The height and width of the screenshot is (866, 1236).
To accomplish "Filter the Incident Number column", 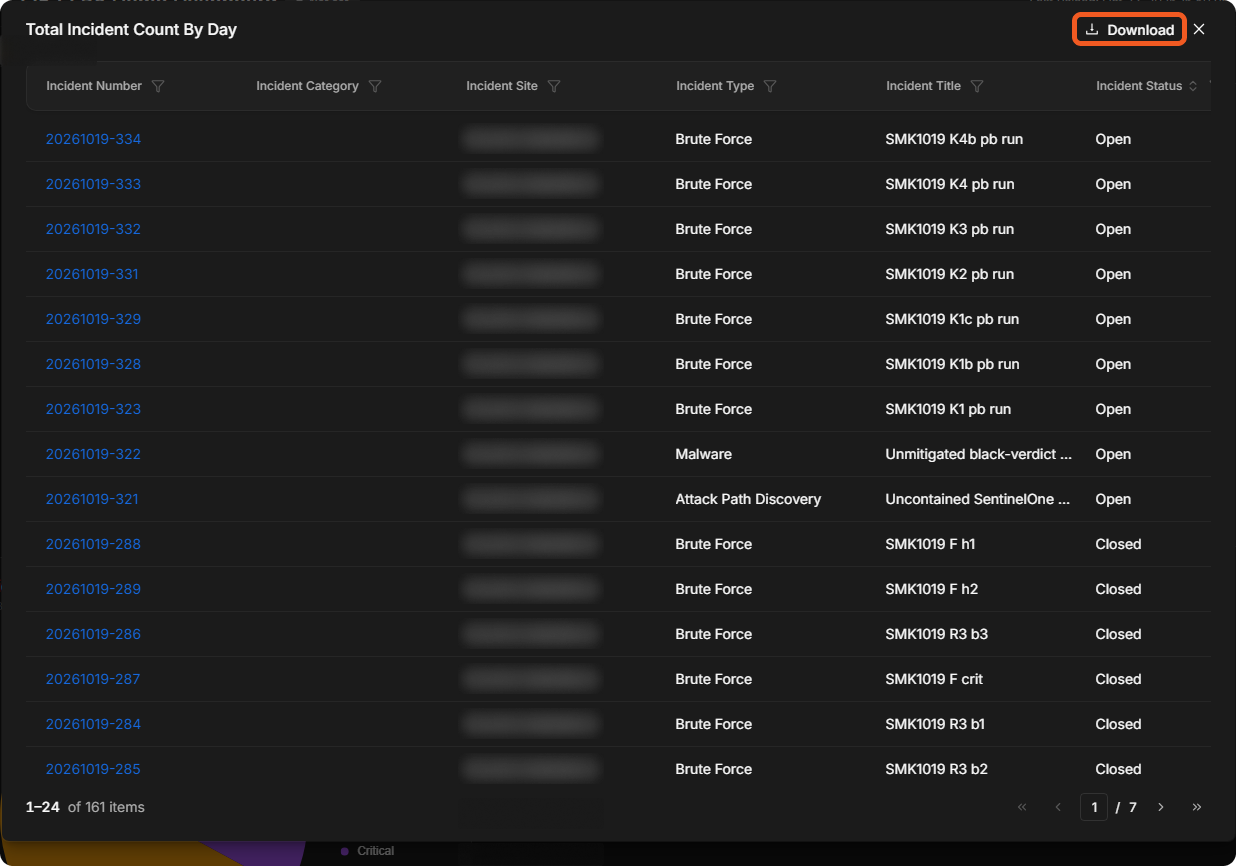I will tap(158, 86).
